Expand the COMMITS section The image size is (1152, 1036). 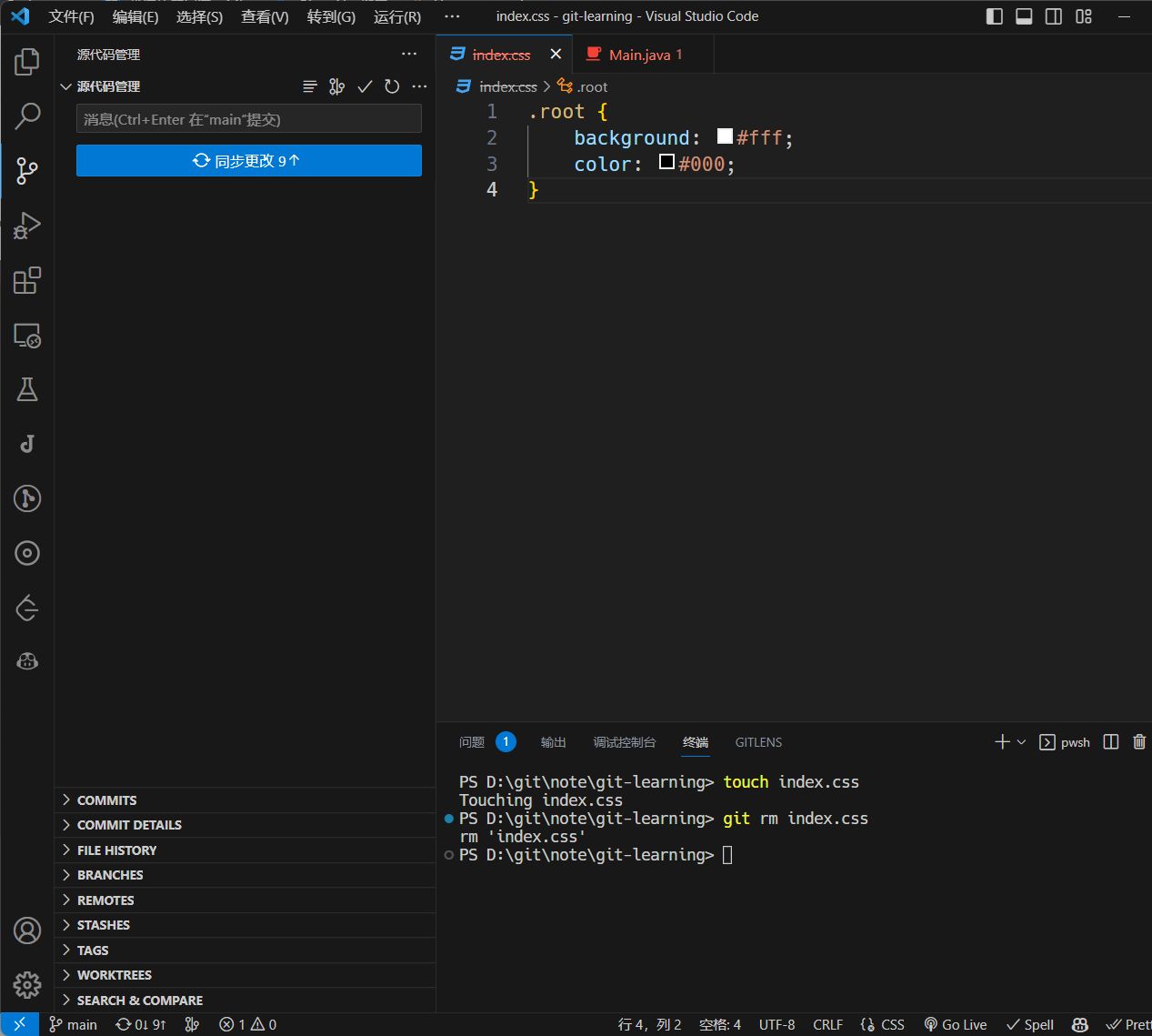coord(106,800)
